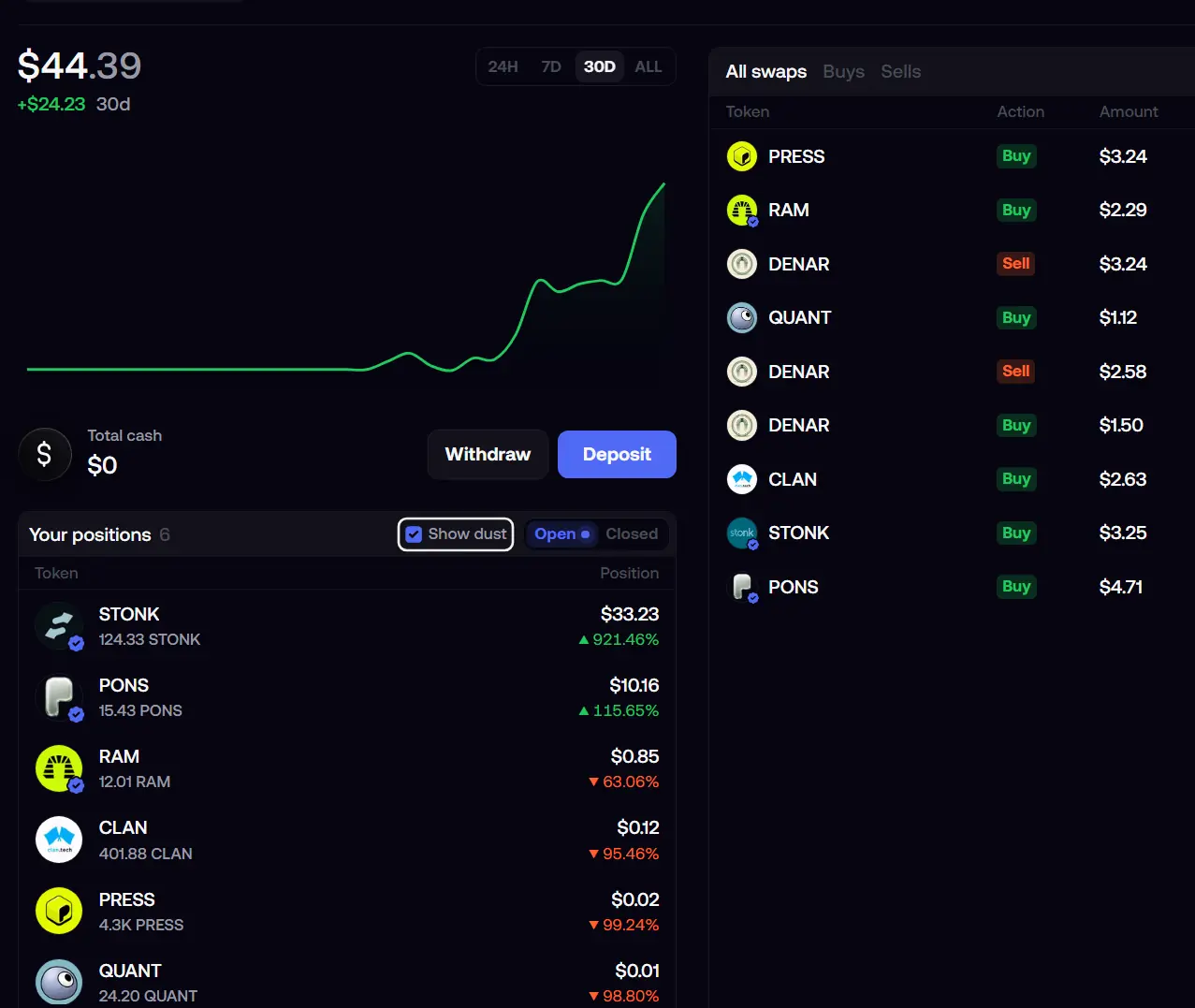Viewport: 1195px width, 1008px height.
Task: Select the 30D chart range
Action: click(600, 66)
